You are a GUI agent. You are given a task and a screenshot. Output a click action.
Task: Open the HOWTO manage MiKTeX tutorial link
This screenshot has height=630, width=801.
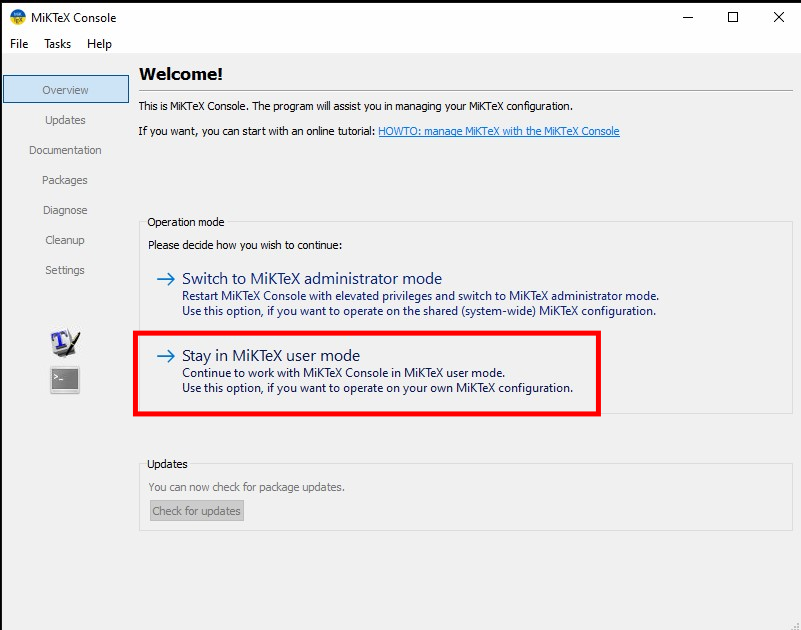tap(498, 131)
